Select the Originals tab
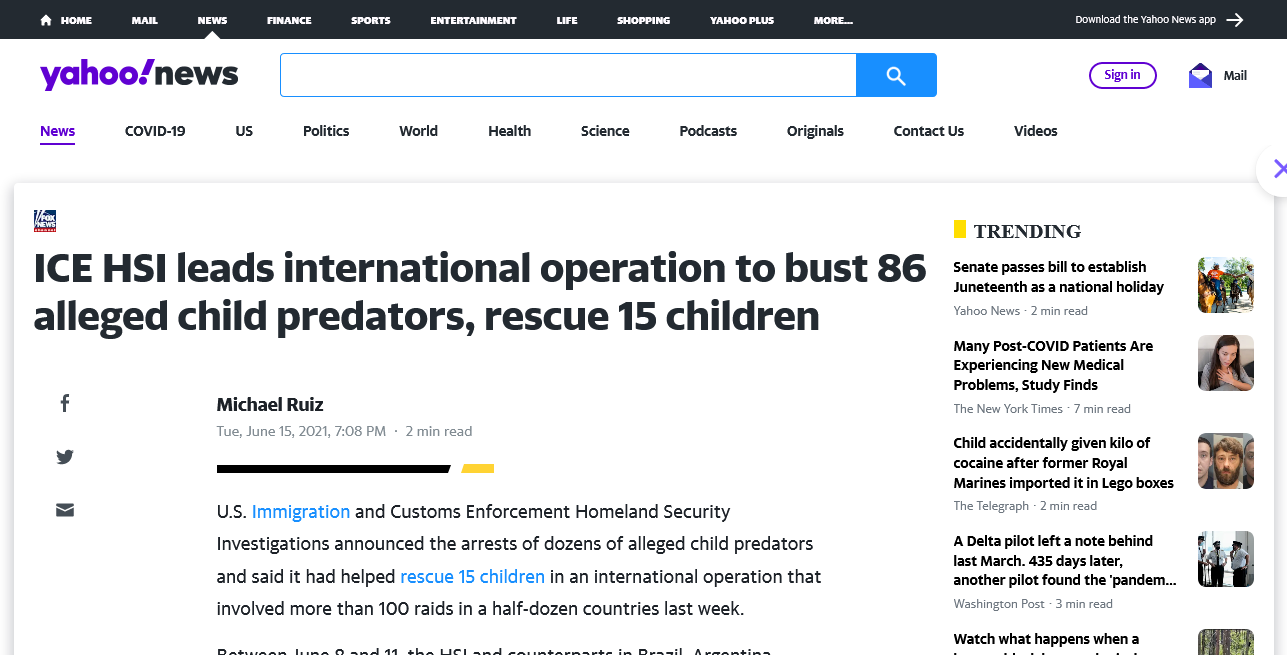Image resolution: width=1287 pixels, height=655 pixels. [x=815, y=131]
